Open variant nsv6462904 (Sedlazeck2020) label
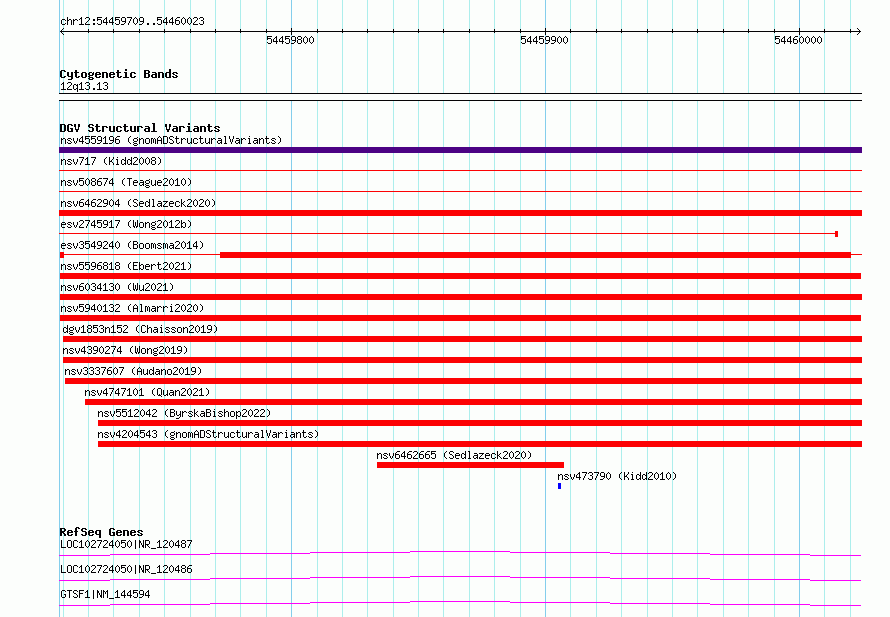The height and width of the screenshot is (617, 890). click(x=138, y=203)
